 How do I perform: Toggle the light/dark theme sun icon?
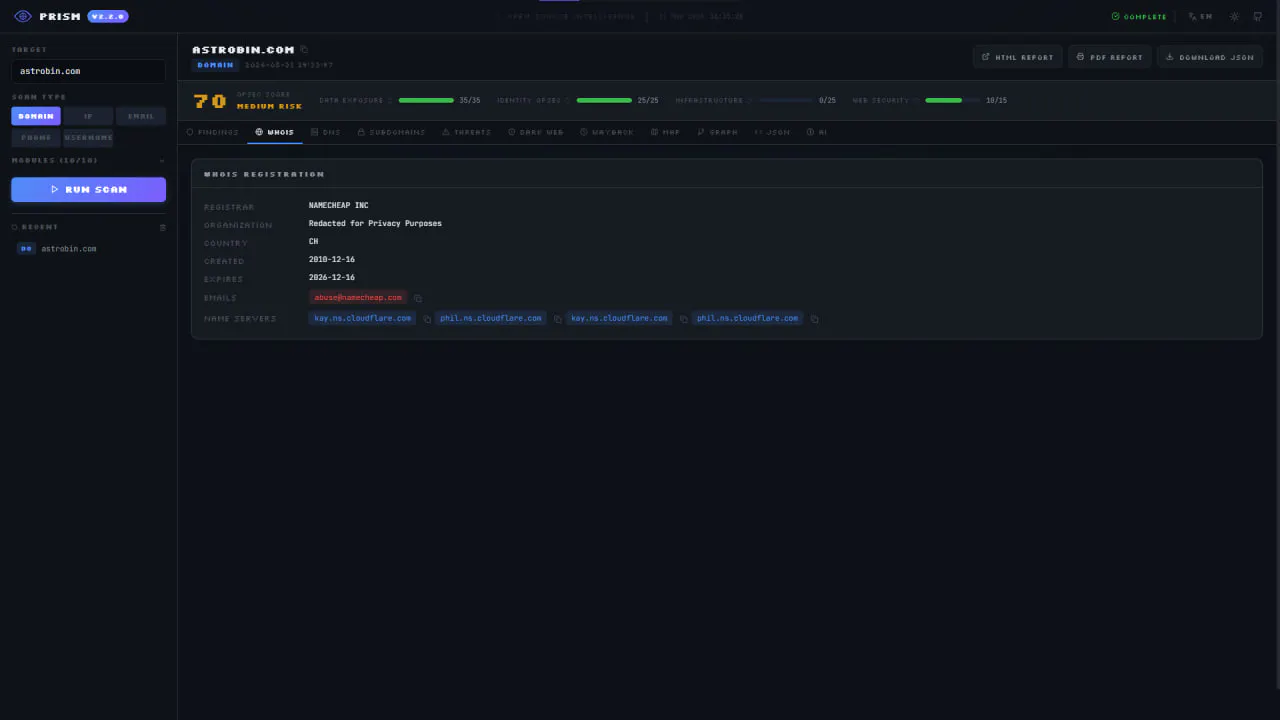[x=1235, y=16]
